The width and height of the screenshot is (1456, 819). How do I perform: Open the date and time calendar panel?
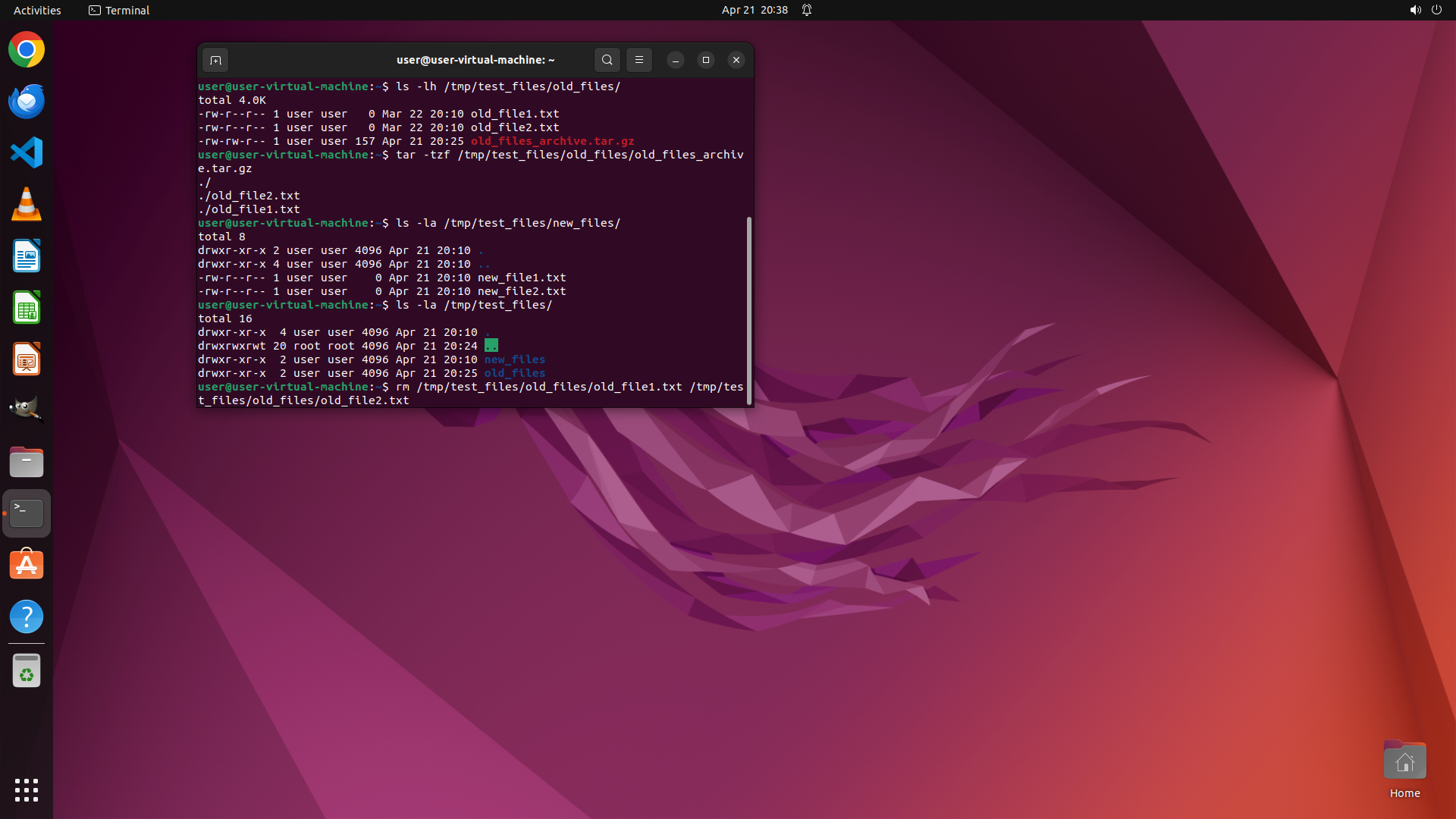[x=754, y=10]
